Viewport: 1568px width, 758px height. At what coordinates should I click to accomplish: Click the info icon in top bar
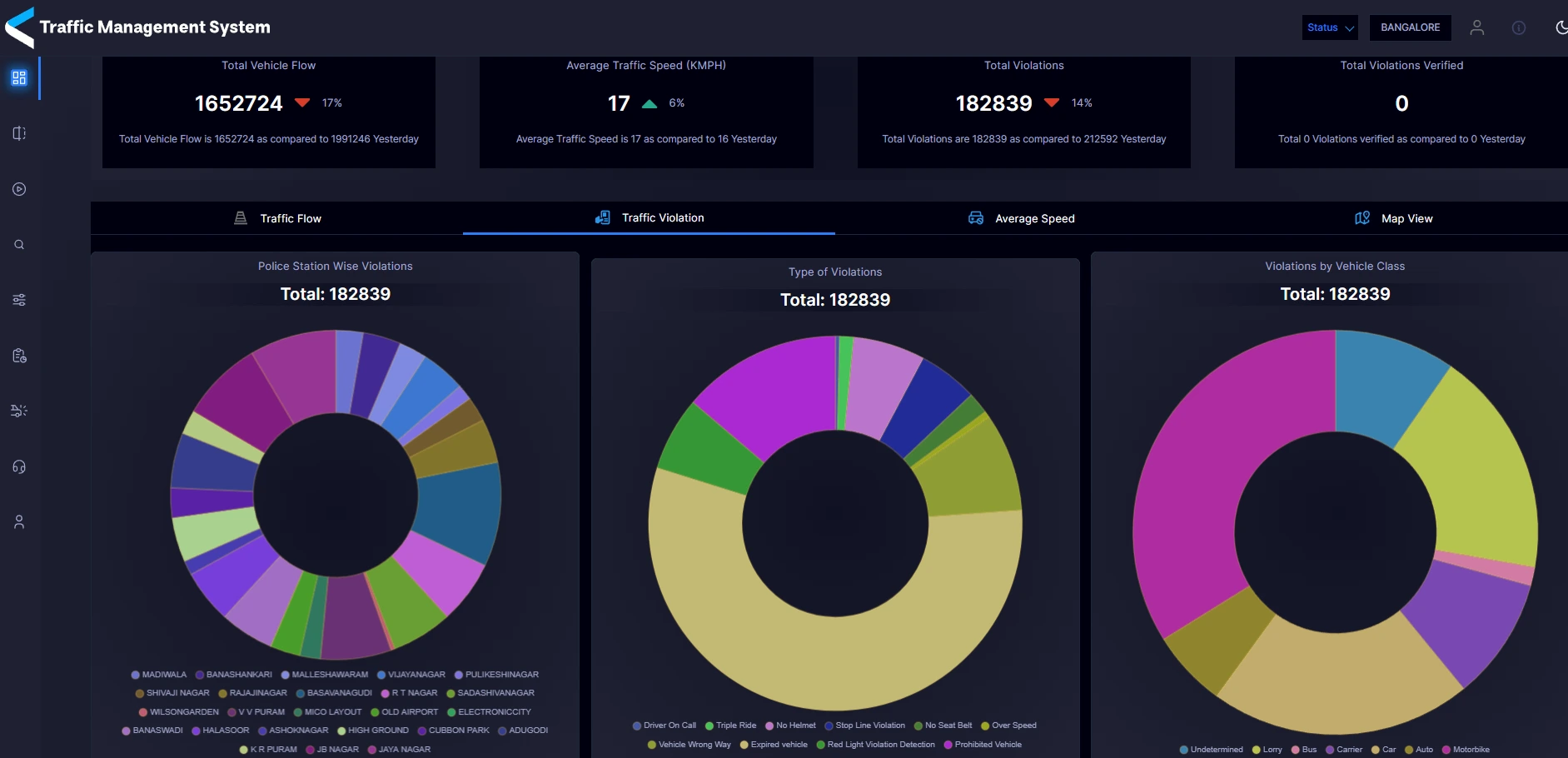(x=1518, y=27)
